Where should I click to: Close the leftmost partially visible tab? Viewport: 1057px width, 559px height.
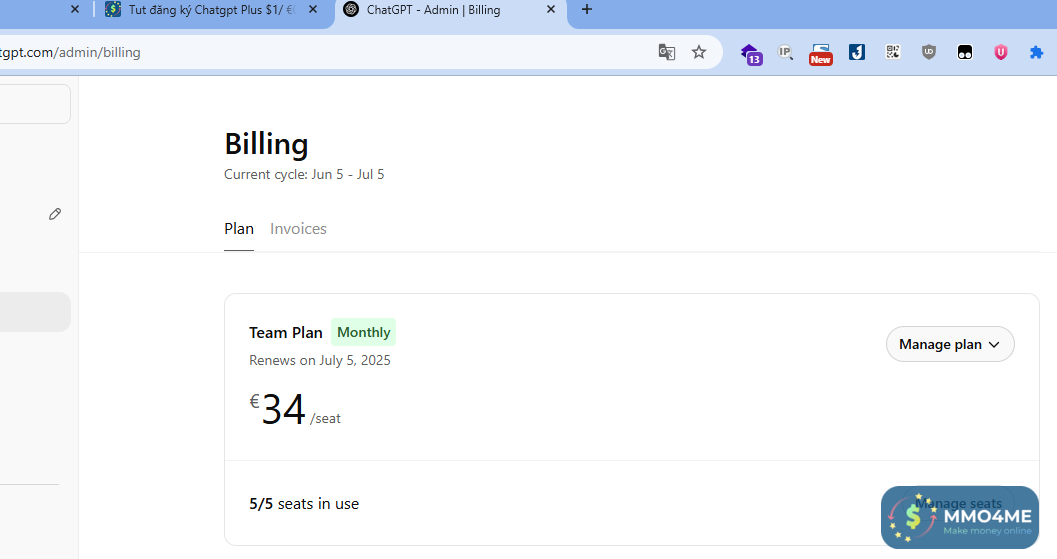coord(75,9)
